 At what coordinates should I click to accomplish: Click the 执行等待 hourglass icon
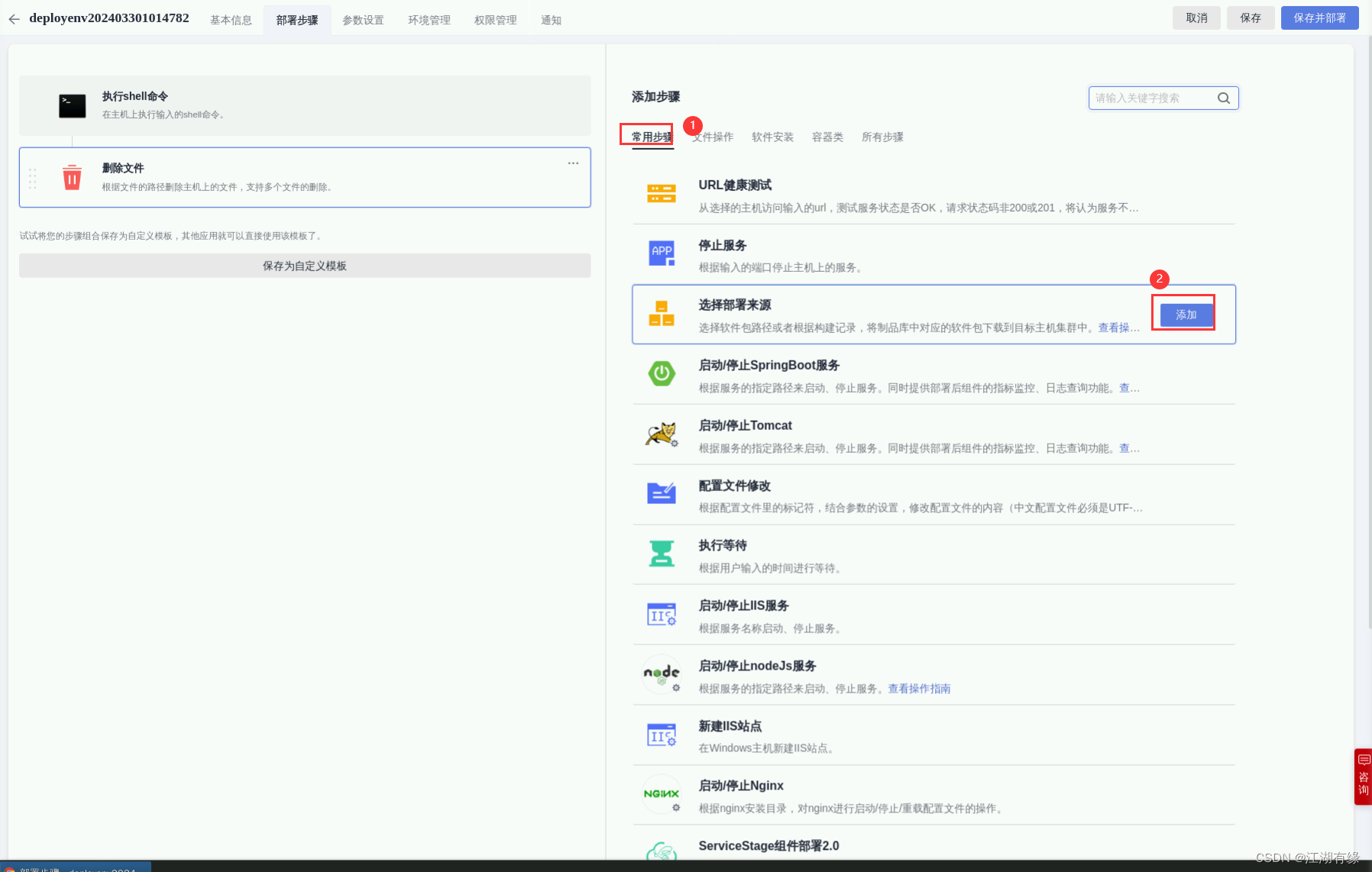662,554
